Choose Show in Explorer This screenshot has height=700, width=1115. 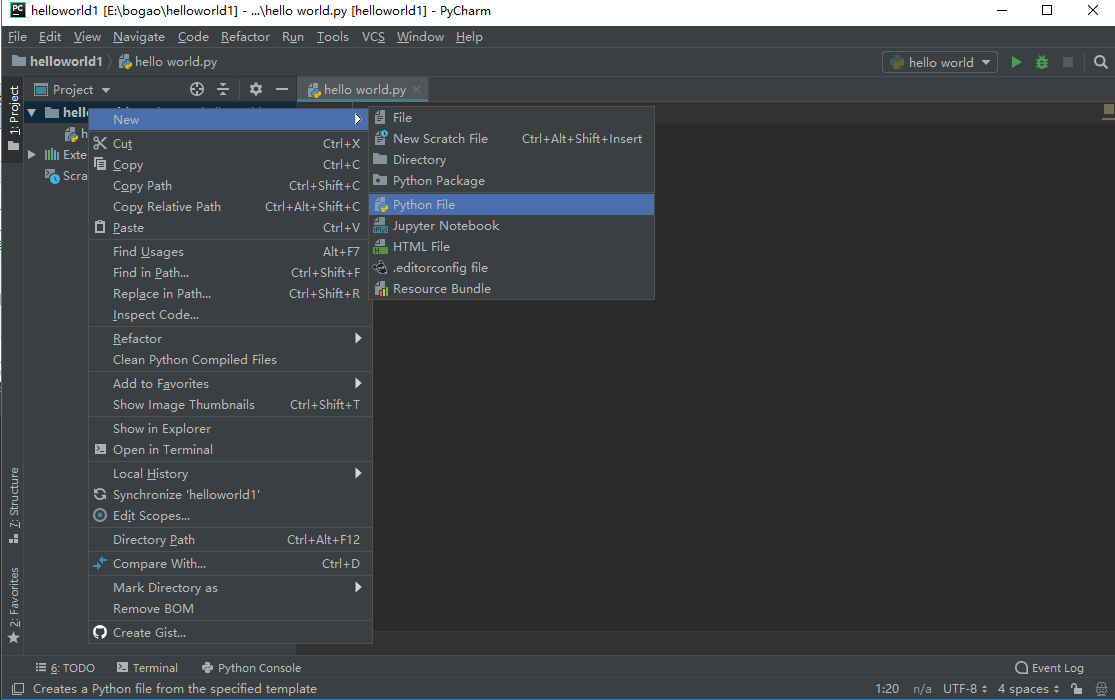(x=230, y=429)
